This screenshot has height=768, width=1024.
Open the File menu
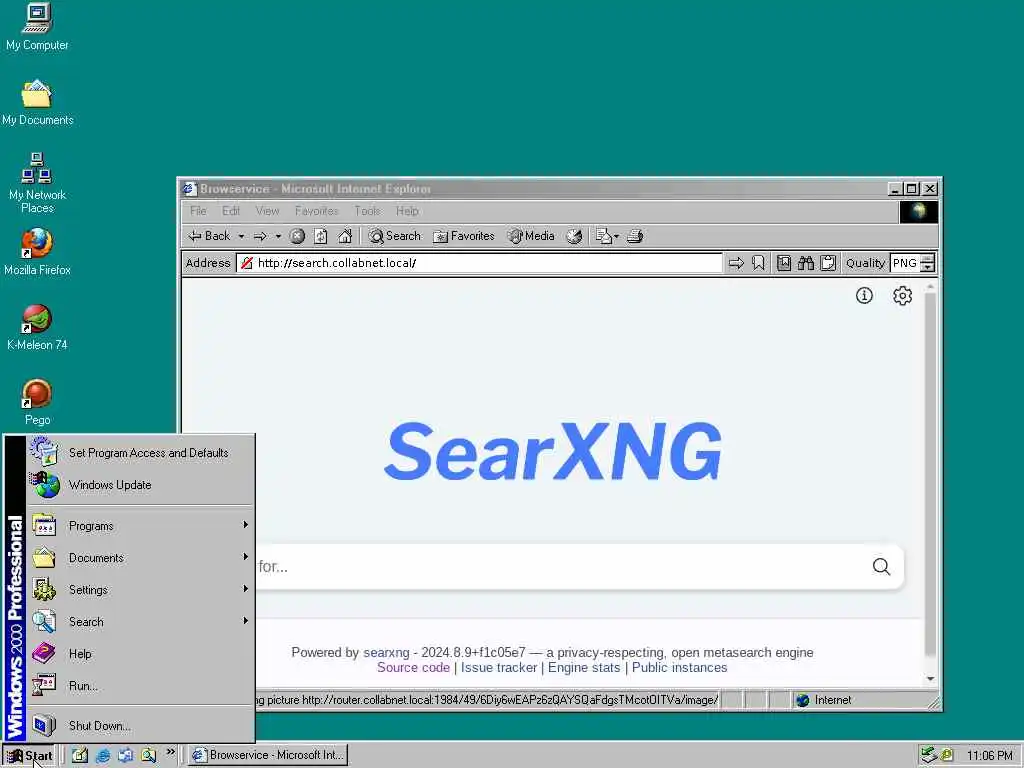click(x=198, y=211)
